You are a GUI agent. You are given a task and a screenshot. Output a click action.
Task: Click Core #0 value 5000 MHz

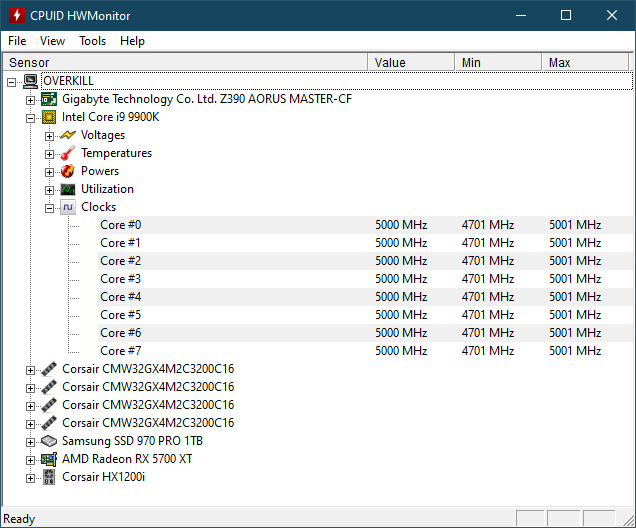pos(401,225)
